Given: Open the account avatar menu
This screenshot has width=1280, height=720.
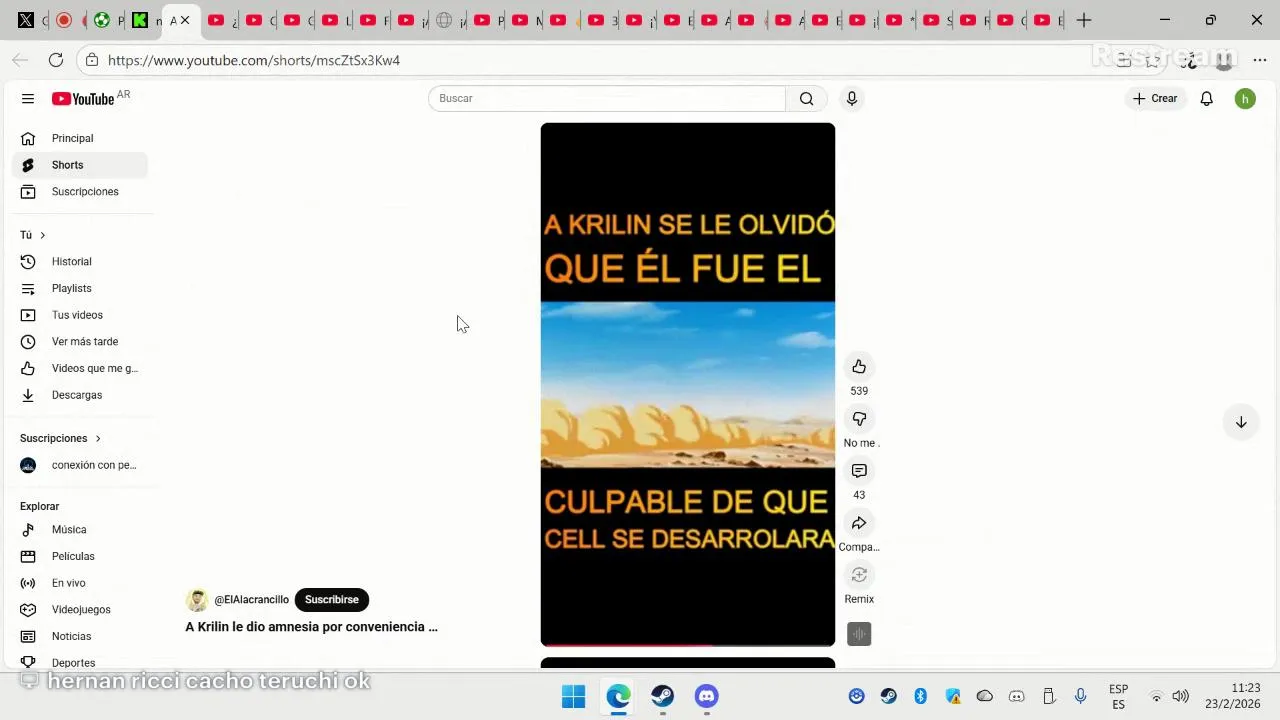Looking at the screenshot, I should tap(1245, 98).
